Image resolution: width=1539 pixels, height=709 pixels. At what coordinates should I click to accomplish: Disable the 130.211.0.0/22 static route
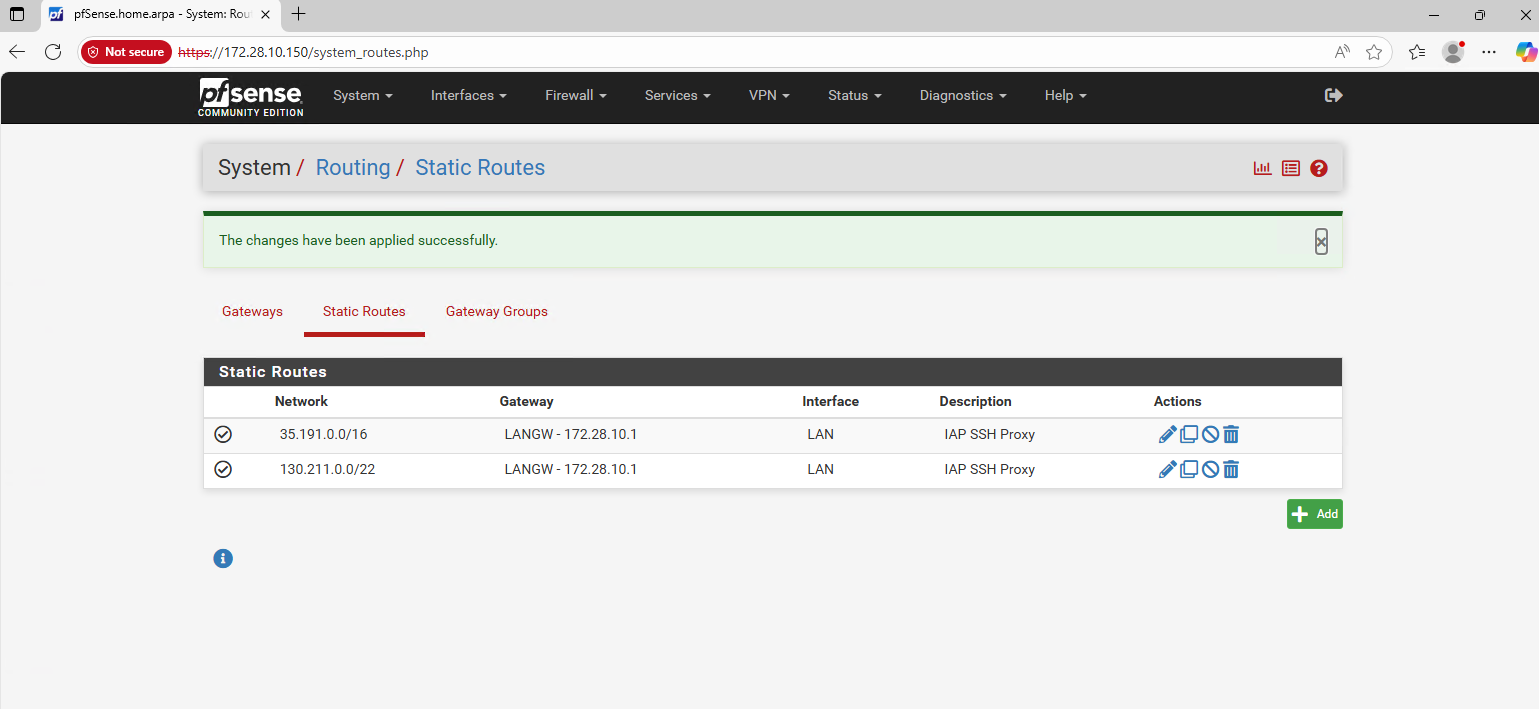point(1210,470)
